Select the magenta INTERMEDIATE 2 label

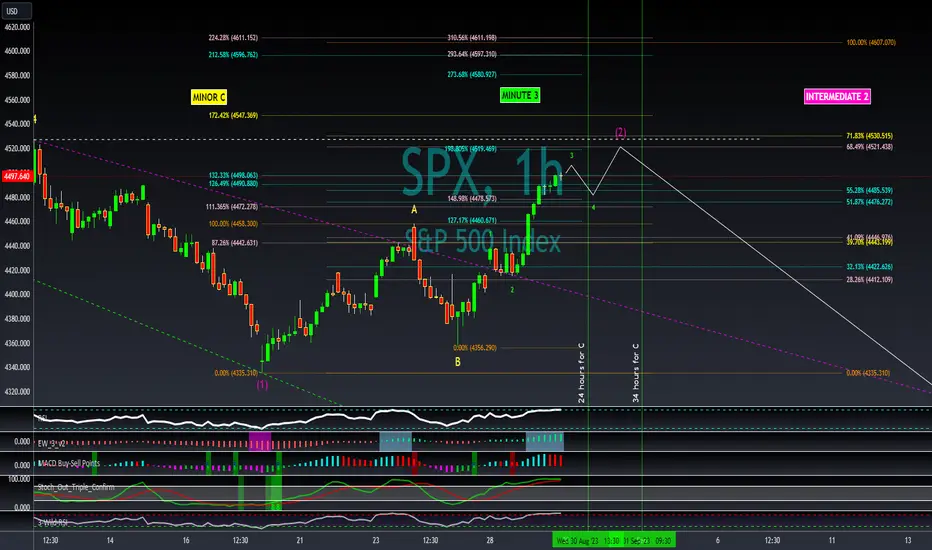coord(837,96)
